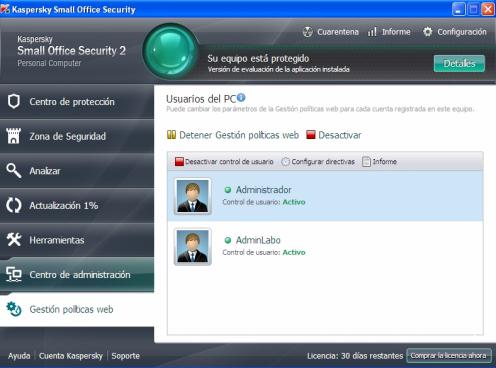Image resolution: width=496 pixels, height=368 pixels.
Task: Click Configurar directivas toolbar text
Action: coord(323,162)
